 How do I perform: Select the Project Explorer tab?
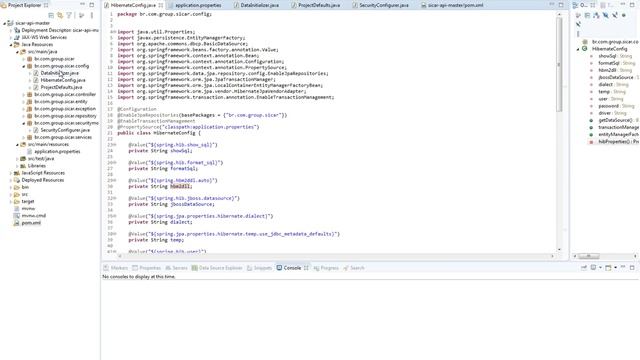click(x=25, y=5)
